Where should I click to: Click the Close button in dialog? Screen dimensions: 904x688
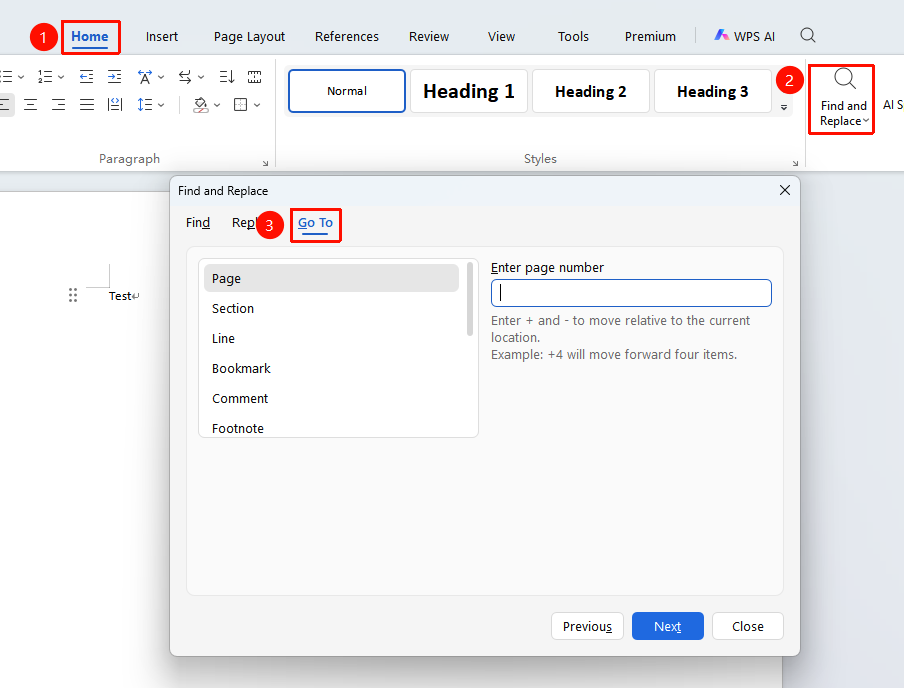click(x=748, y=626)
